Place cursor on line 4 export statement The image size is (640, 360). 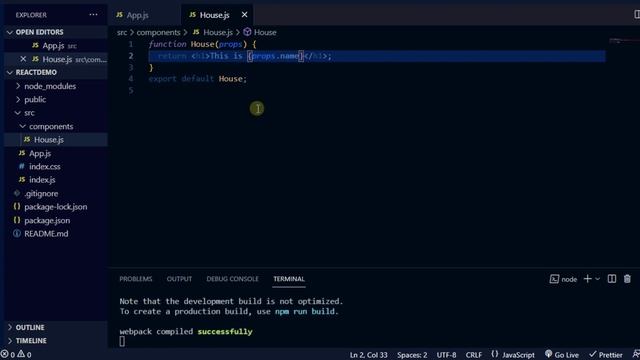coord(198,79)
